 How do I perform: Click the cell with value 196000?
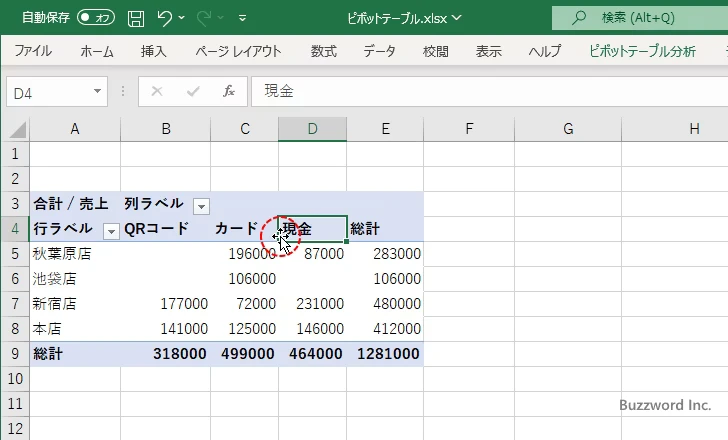[x=245, y=254]
